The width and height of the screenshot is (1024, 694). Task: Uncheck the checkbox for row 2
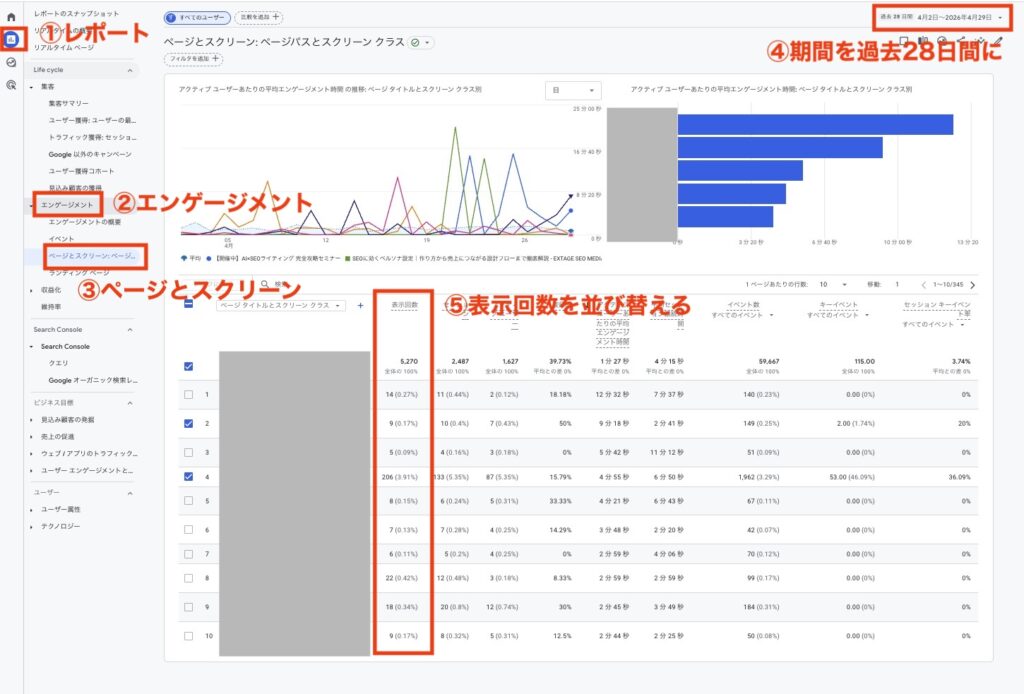(188, 424)
